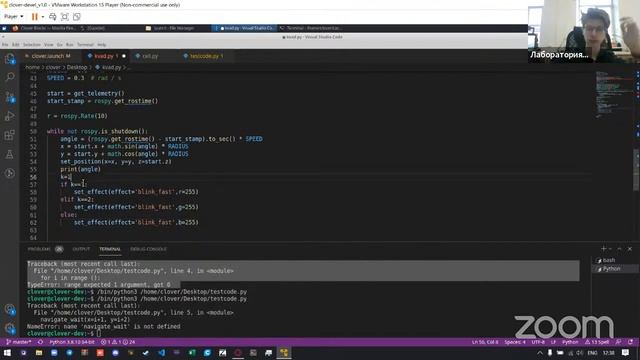Screen dimensions: 640x360
Task: Select home in the breadcrumb path
Action: tap(33, 67)
